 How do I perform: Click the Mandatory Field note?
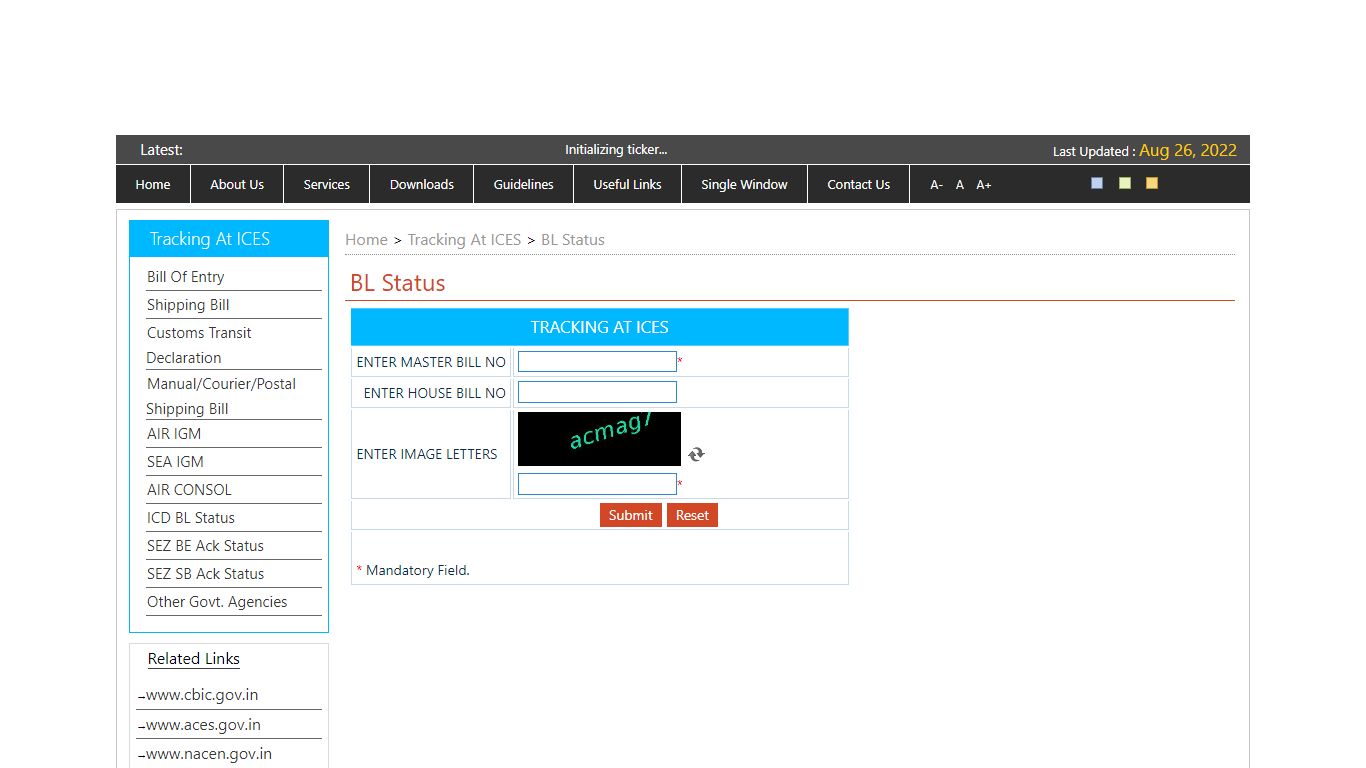coord(413,570)
